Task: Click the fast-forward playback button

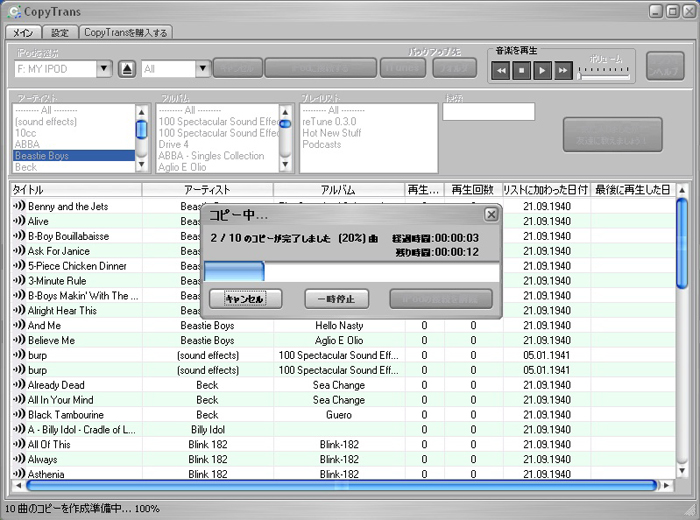Action: click(563, 71)
